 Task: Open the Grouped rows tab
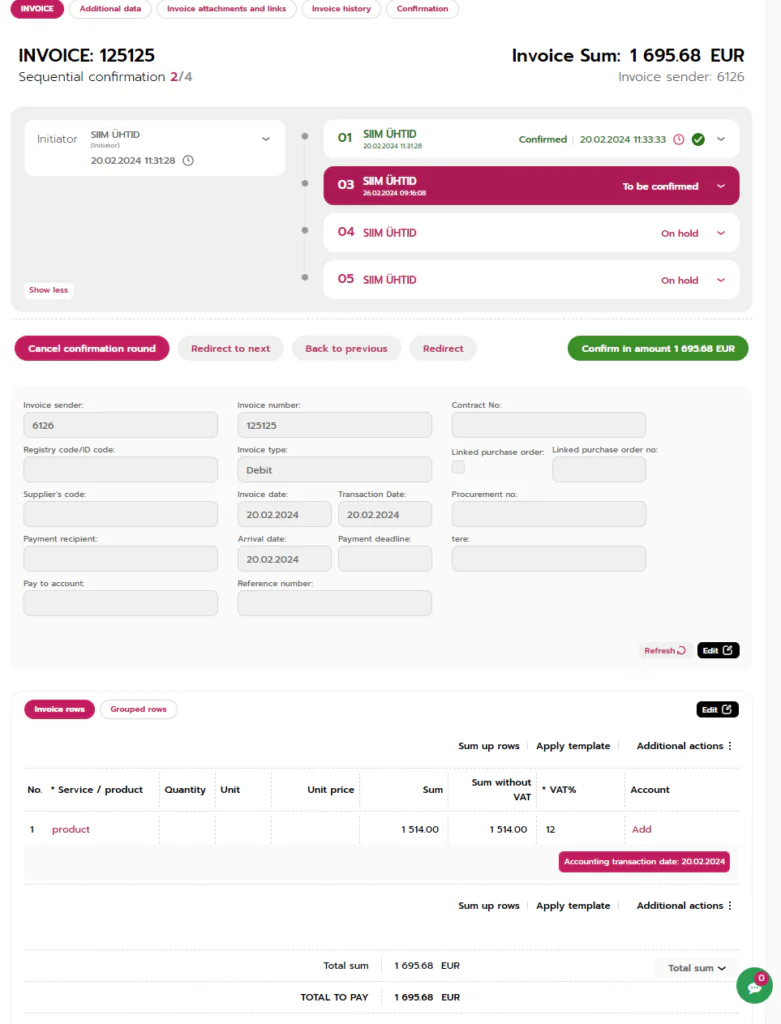click(x=138, y=709)
